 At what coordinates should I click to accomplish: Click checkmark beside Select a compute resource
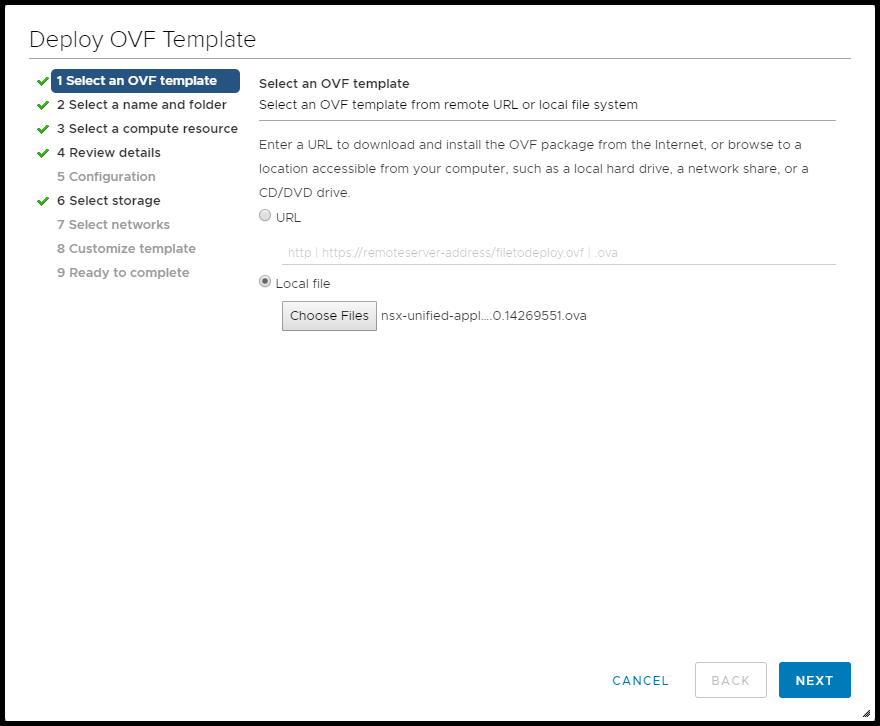(x=43, y=129)
